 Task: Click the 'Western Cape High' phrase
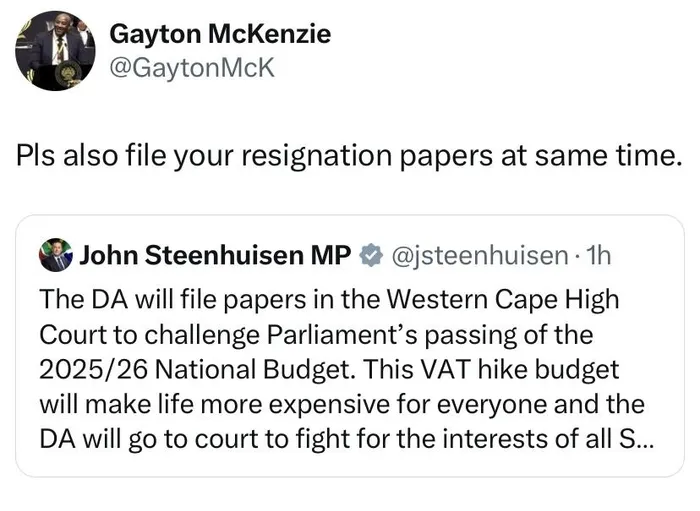[502, 299]
